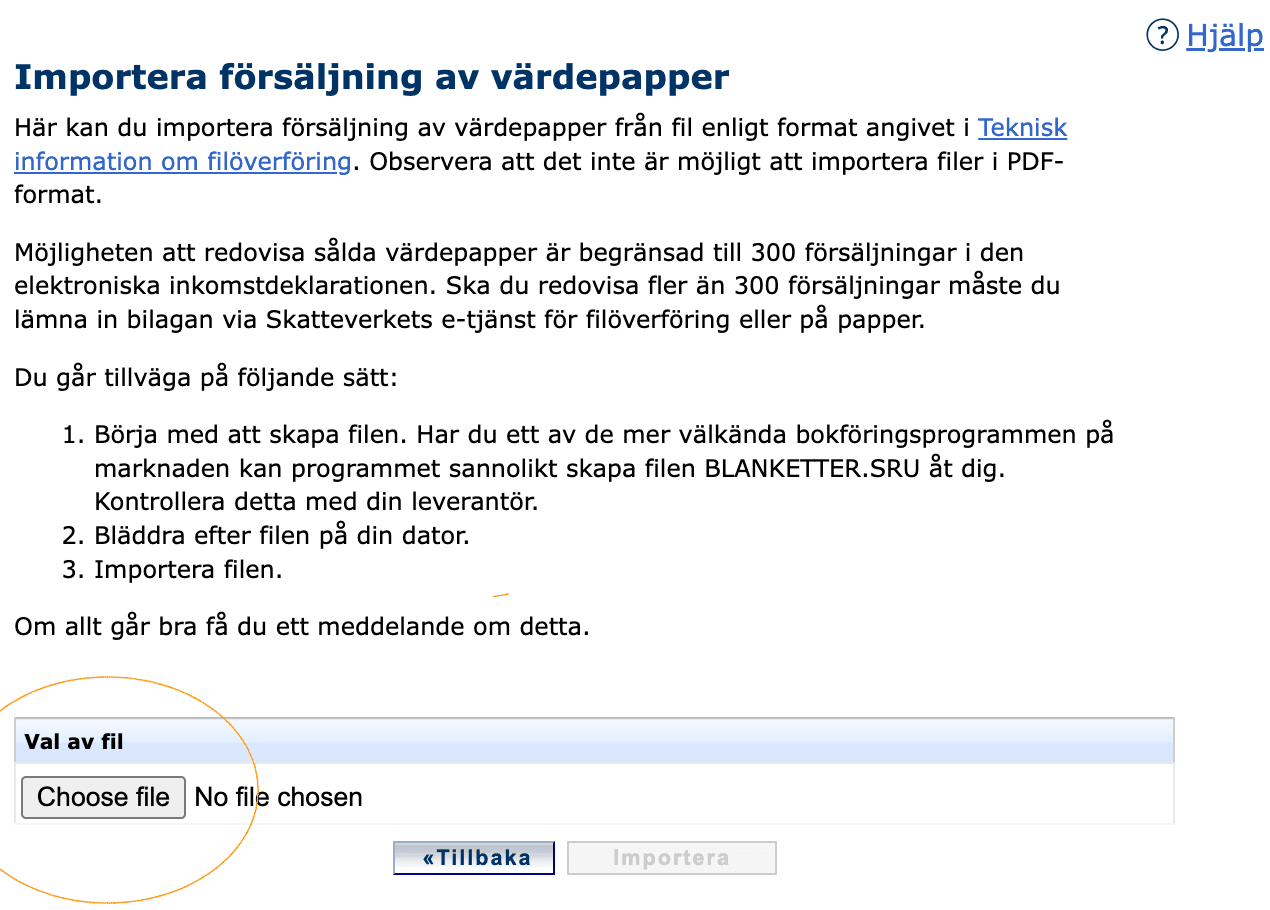This screenshot has height=910, width=1270.
Task: Click text 'Du går tillväga på följande sätt:'
Action: 206,380
